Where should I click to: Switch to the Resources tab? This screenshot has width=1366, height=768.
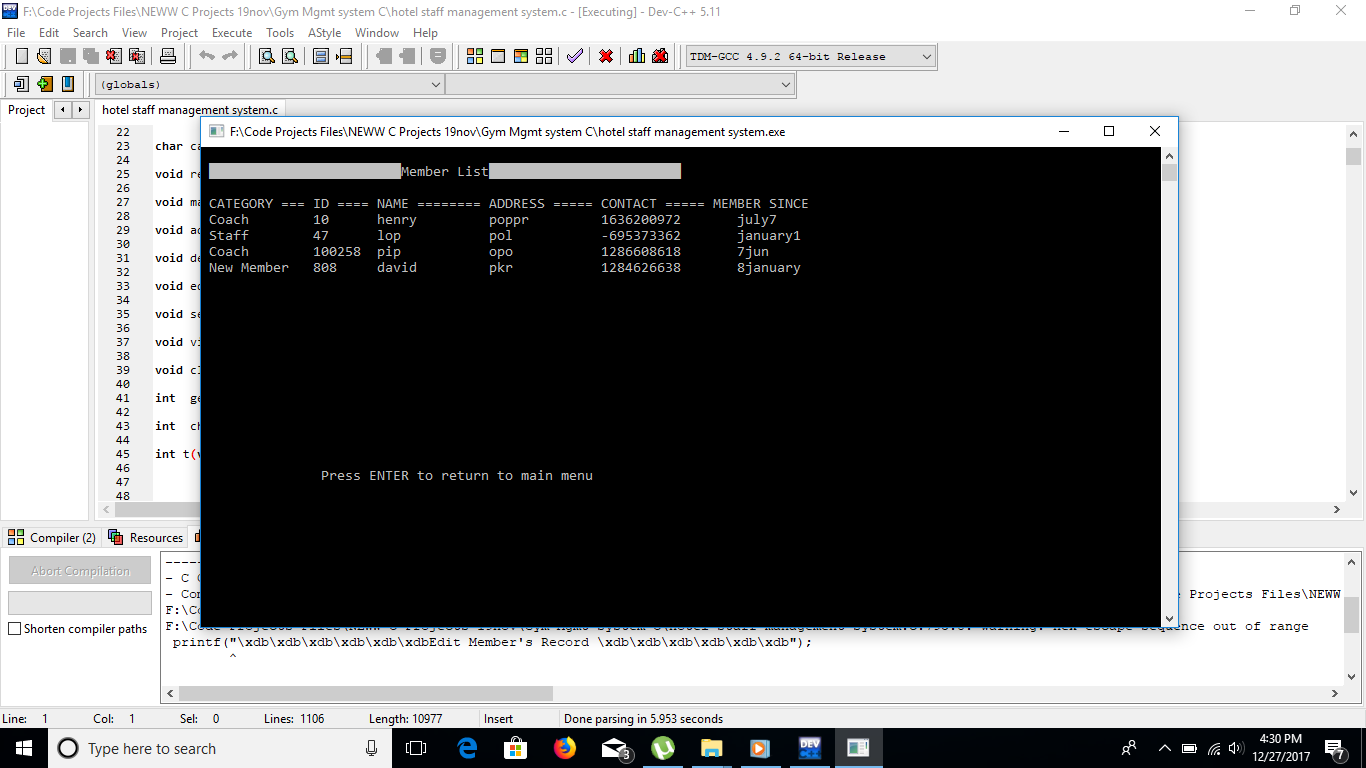pos(146,537)
